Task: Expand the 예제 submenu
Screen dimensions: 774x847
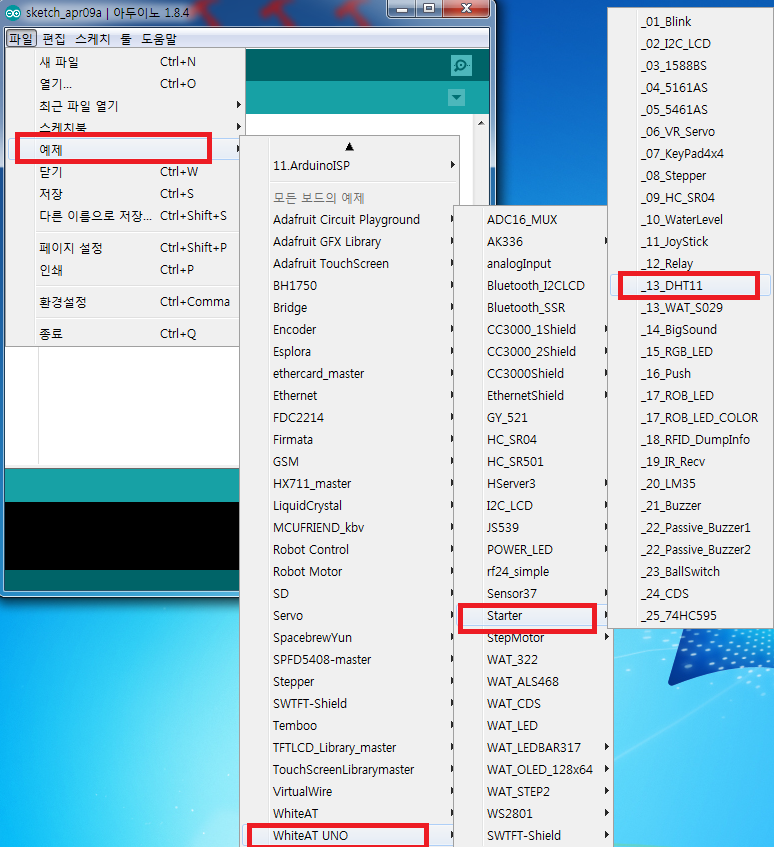Action: [x=124, y=149]
